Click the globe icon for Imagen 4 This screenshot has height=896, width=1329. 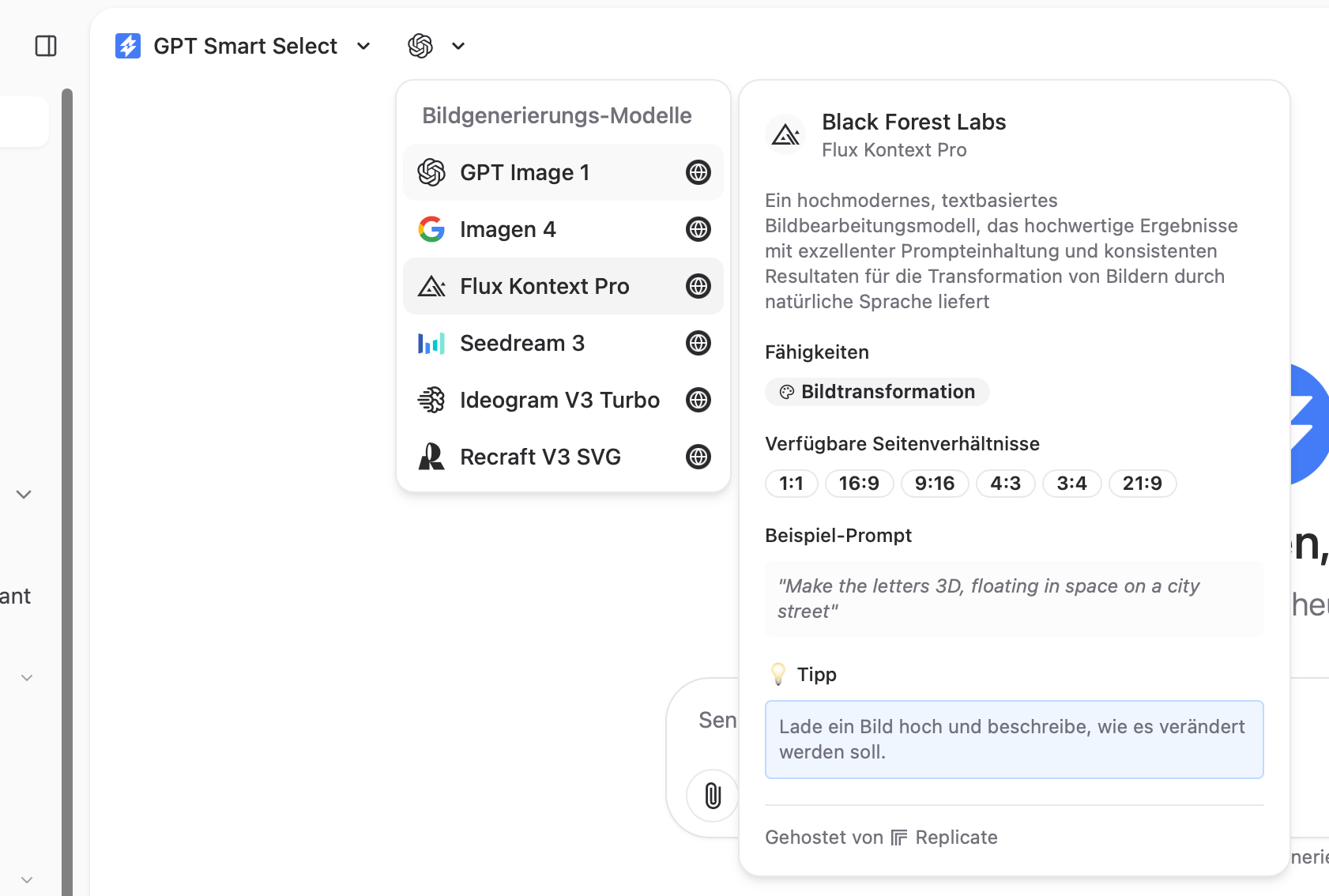click(x=698, y=229)
